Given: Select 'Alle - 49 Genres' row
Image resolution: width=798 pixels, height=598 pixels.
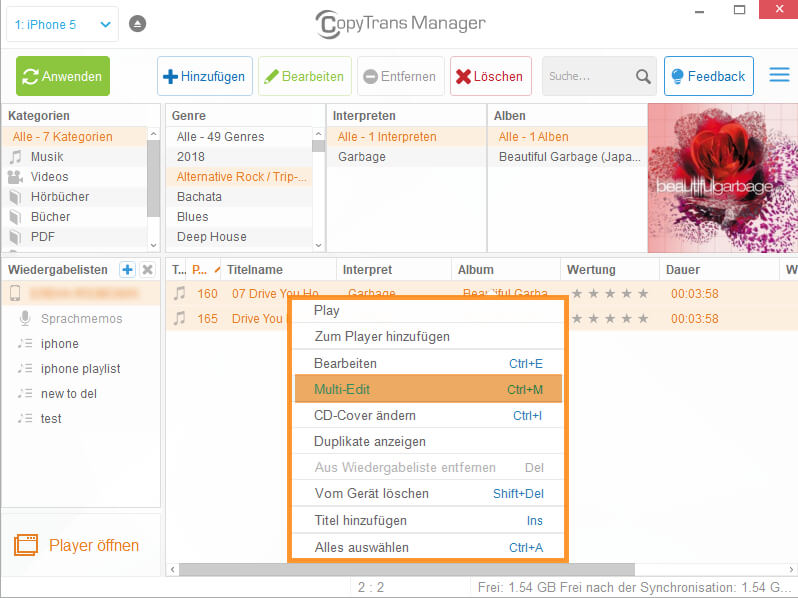Looking at the screenshot, I should pos(240,136).
